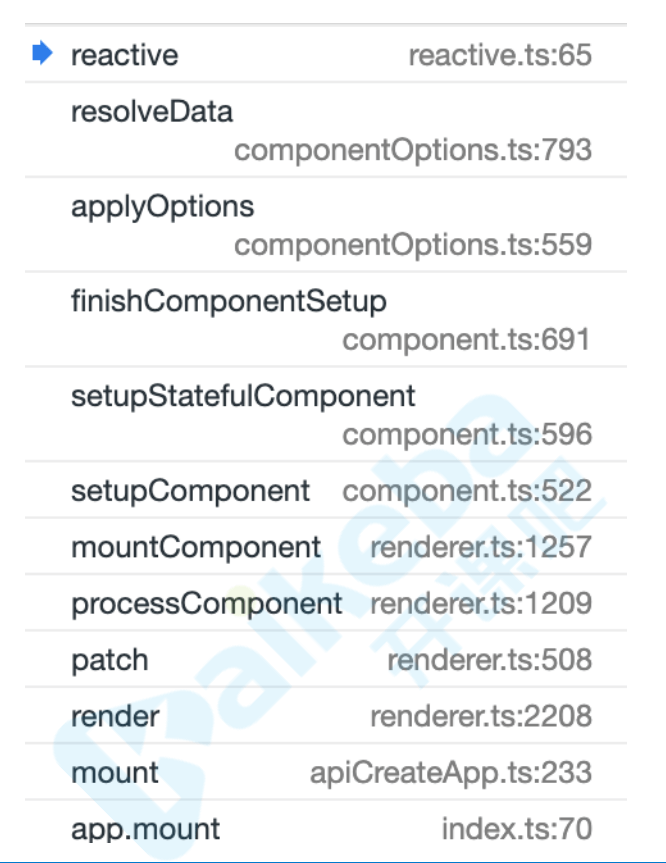Click the blue current-frame arrow icon
Screen dimensions: 666x863
(42, 53)
